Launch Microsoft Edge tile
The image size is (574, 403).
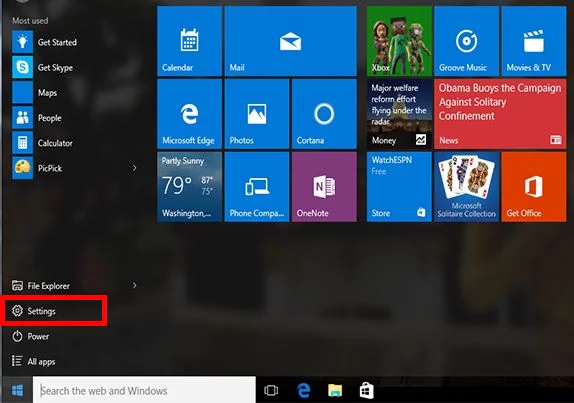click(x=190, y=114)
